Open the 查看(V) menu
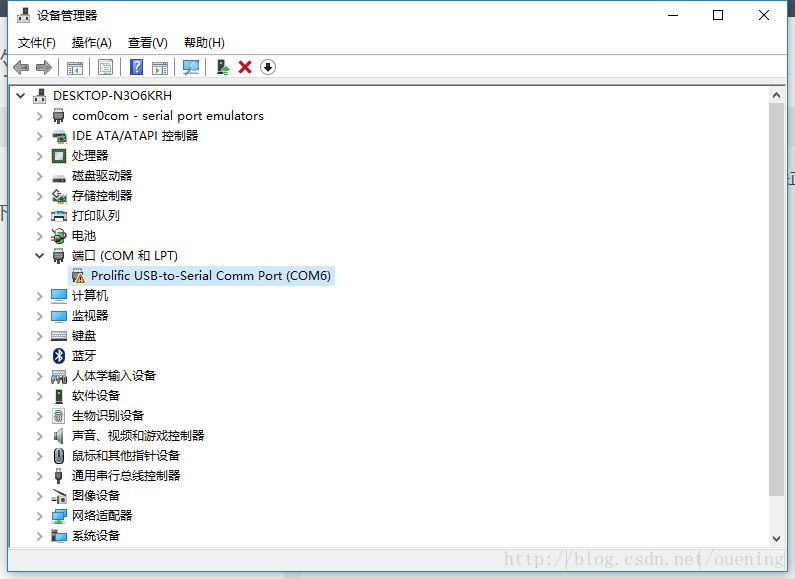 pos(148,43)
